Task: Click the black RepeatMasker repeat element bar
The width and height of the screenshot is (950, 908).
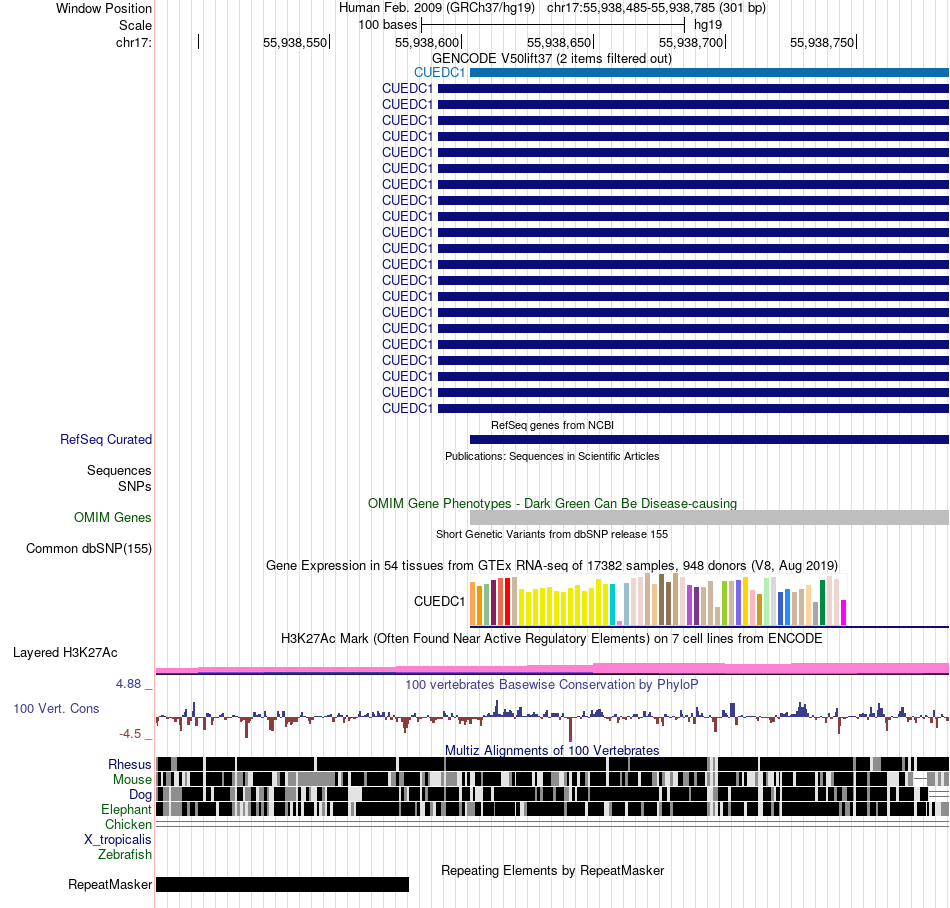Action: pyautogui.click(x=282, y=884)
